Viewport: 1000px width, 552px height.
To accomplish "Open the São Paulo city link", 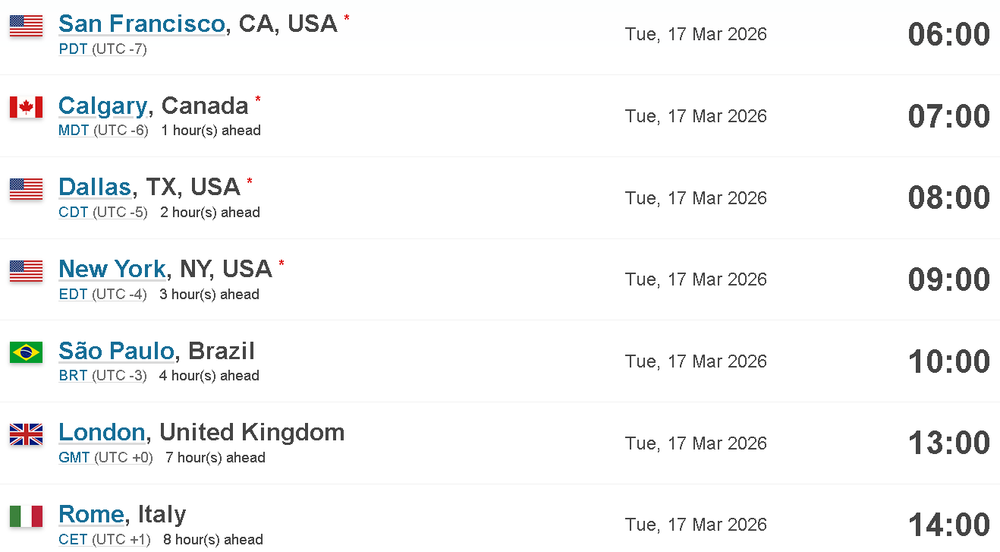I will tap(116, 350).
